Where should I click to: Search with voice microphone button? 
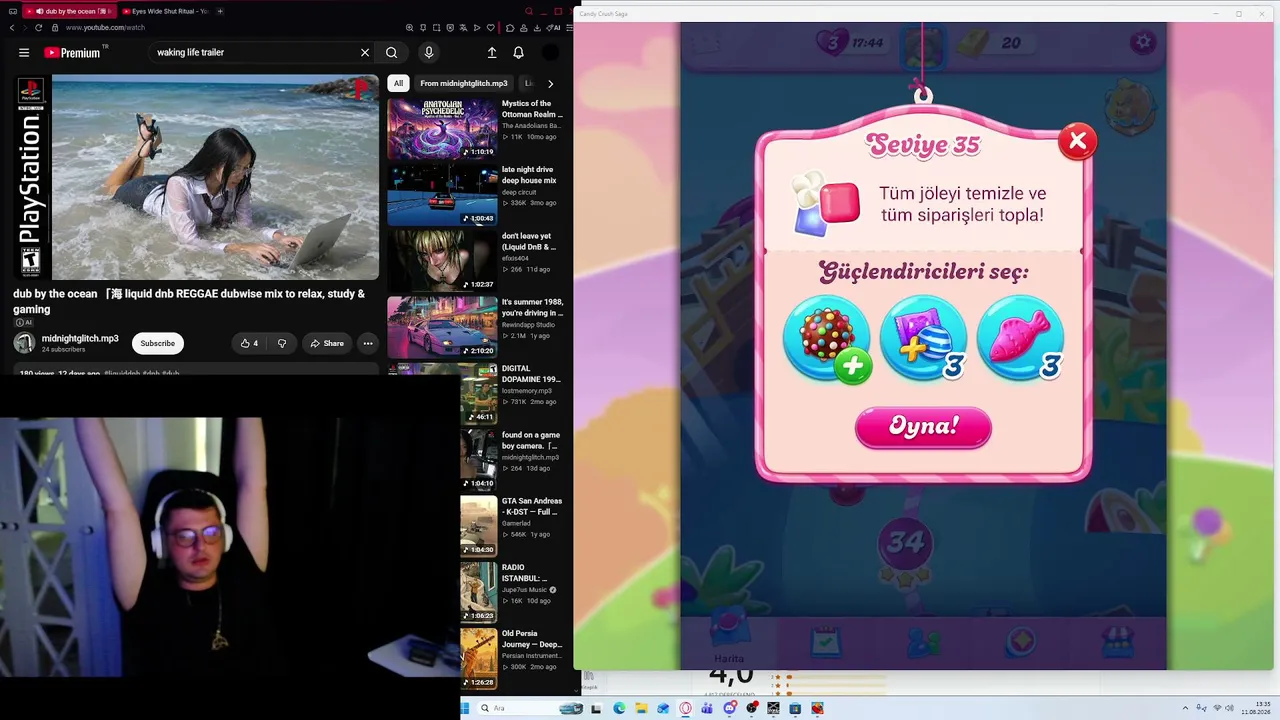tap(429, 52)
